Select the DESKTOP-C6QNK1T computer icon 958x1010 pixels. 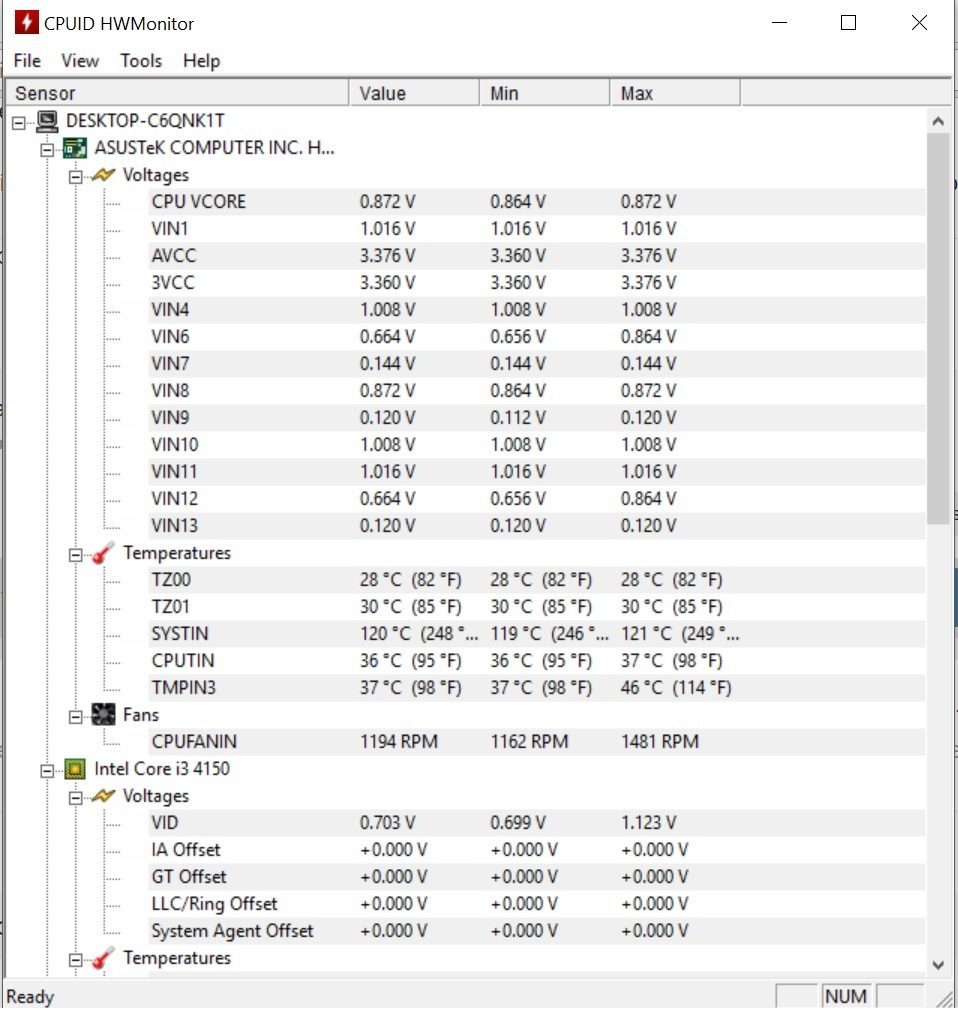click(x=47, y=120)
